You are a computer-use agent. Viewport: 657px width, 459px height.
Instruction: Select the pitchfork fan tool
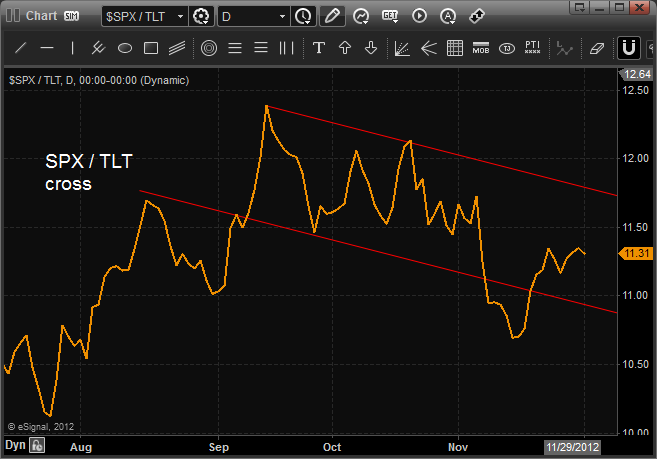(x=429, y=48)
